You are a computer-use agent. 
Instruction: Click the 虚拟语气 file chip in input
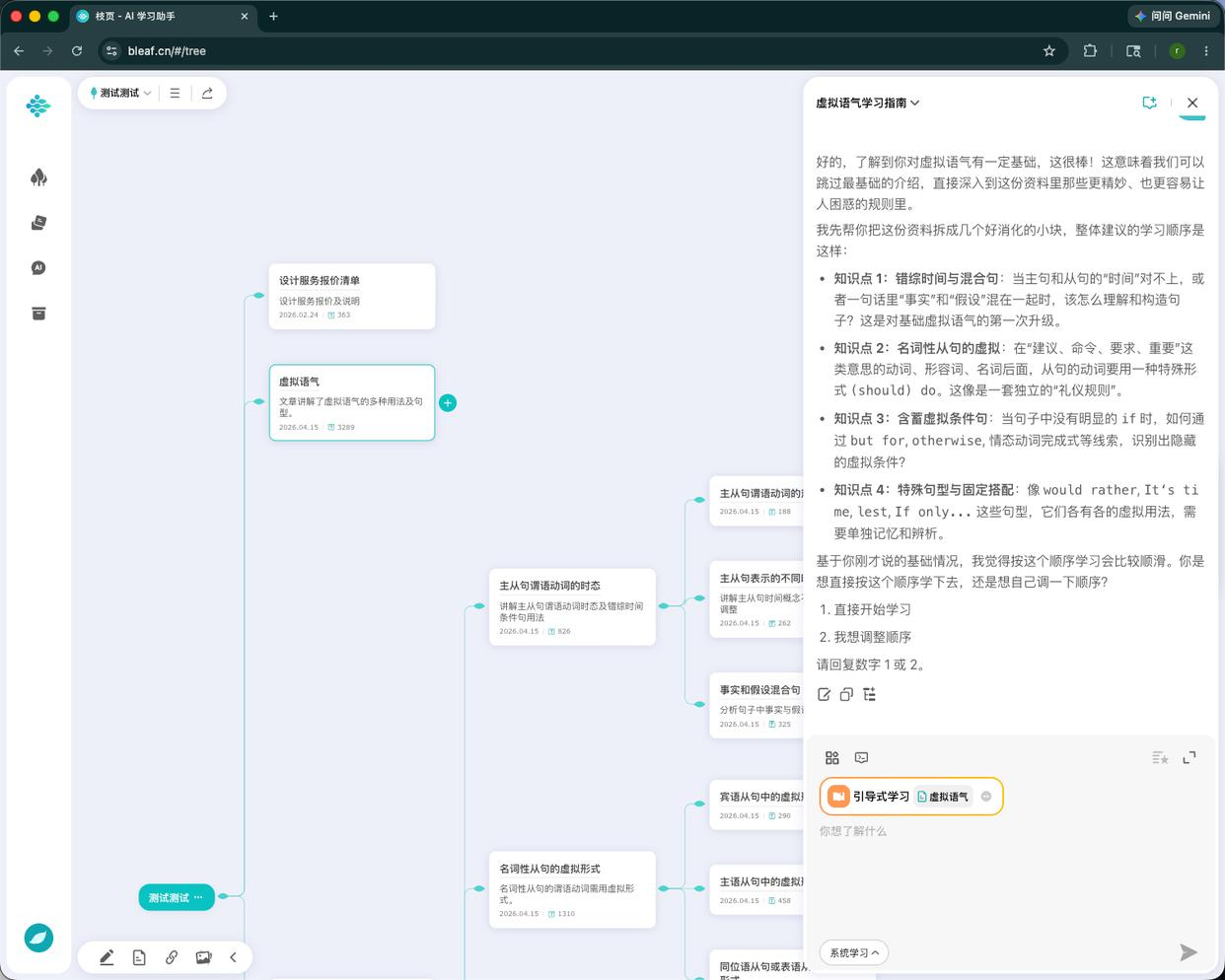coord(943,797)
